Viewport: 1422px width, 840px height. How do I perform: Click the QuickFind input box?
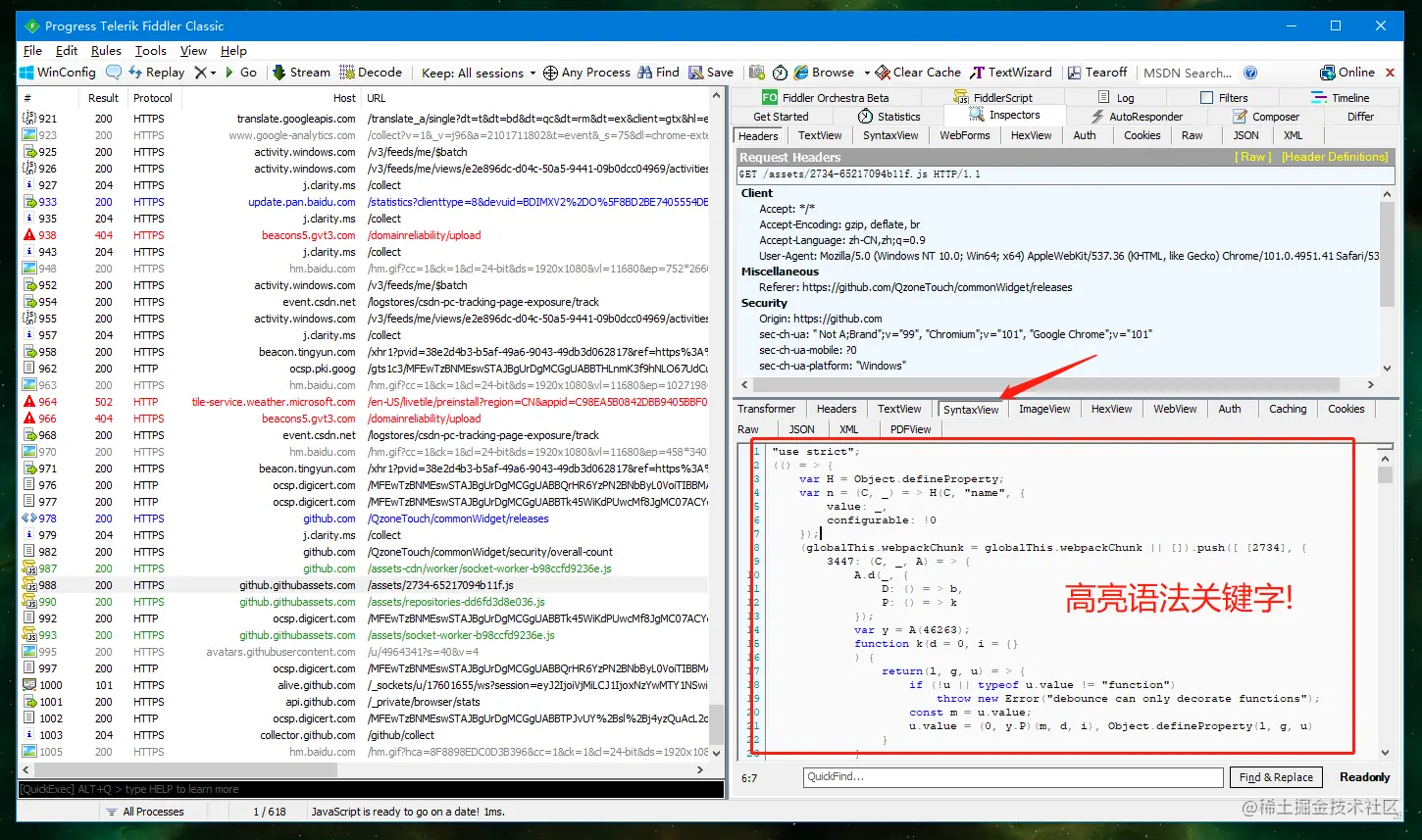click(x=1013, y=777)
